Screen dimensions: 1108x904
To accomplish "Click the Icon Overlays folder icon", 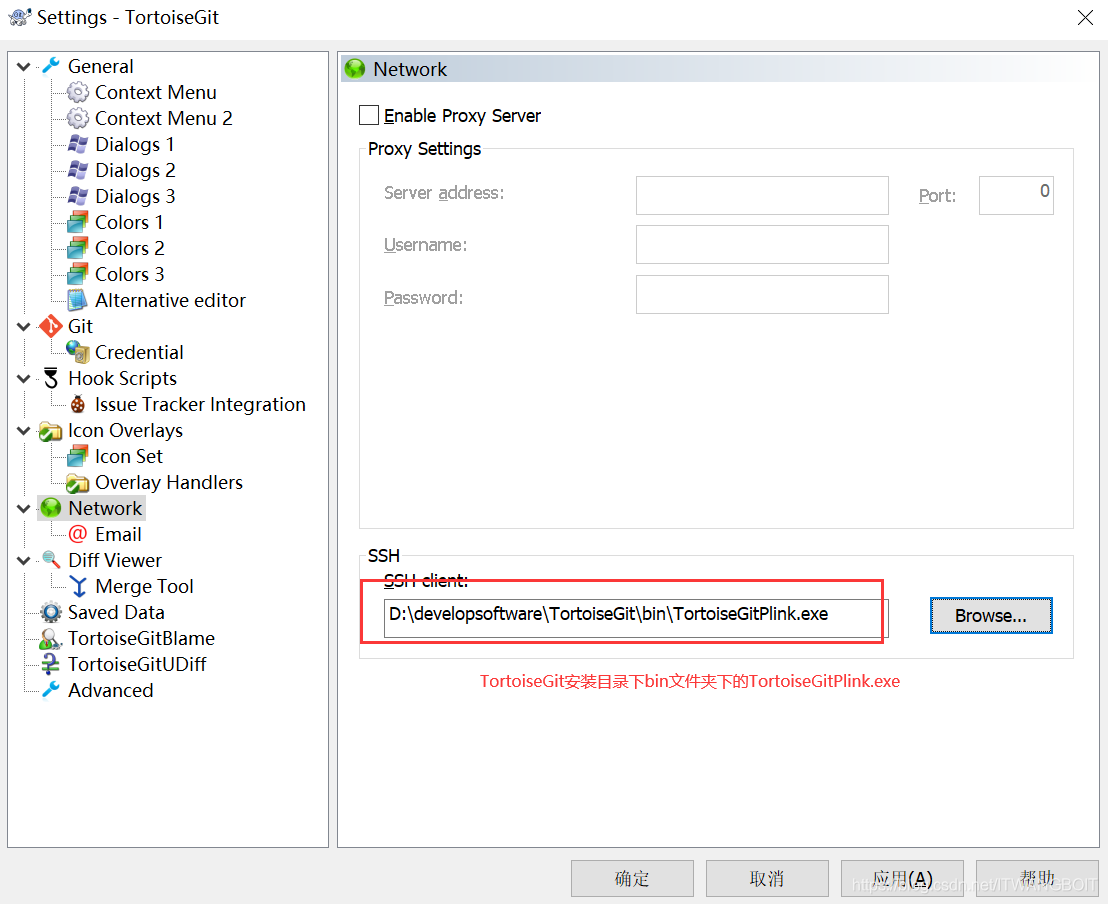I will coord(51,430).
